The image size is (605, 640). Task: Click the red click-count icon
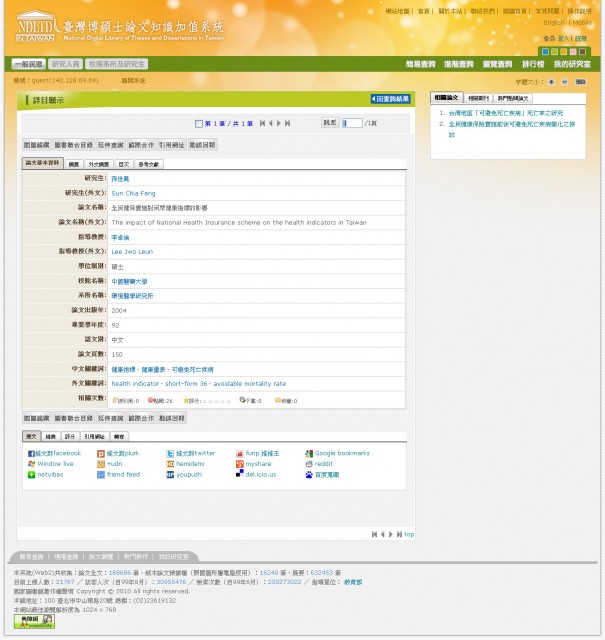pyautogui.click(x=150, y=400)
